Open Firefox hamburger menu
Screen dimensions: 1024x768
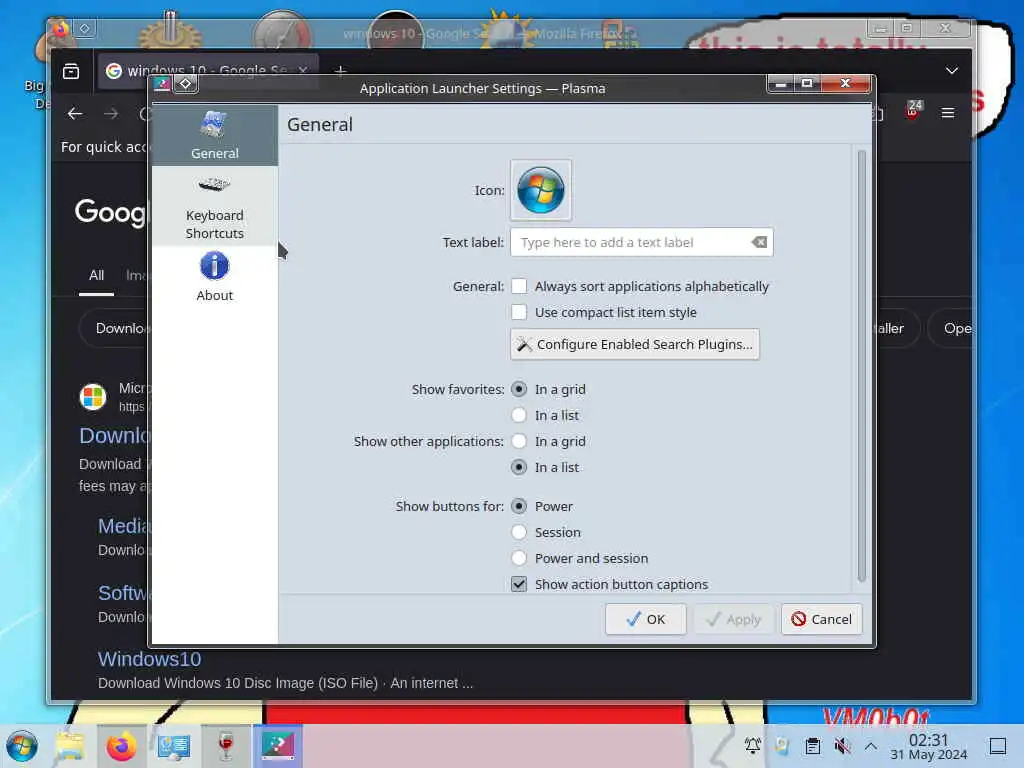click(x=948, y=113)
